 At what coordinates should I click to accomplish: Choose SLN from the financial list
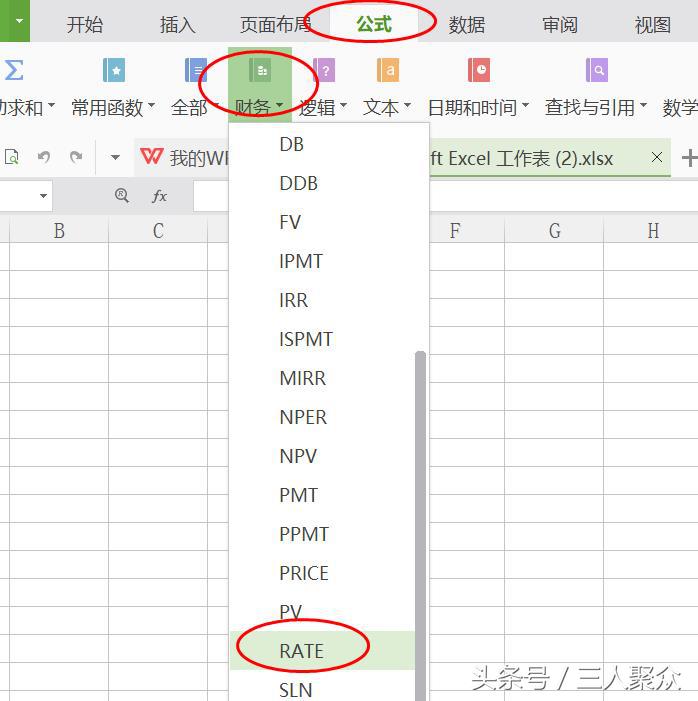pyautogui.click(x=322, y=686)
